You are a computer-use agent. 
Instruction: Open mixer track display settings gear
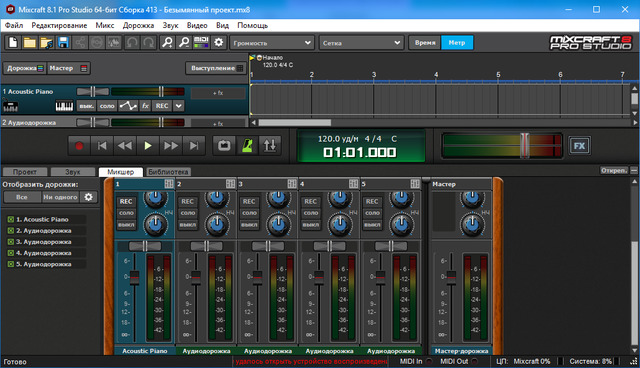(89, 197)
